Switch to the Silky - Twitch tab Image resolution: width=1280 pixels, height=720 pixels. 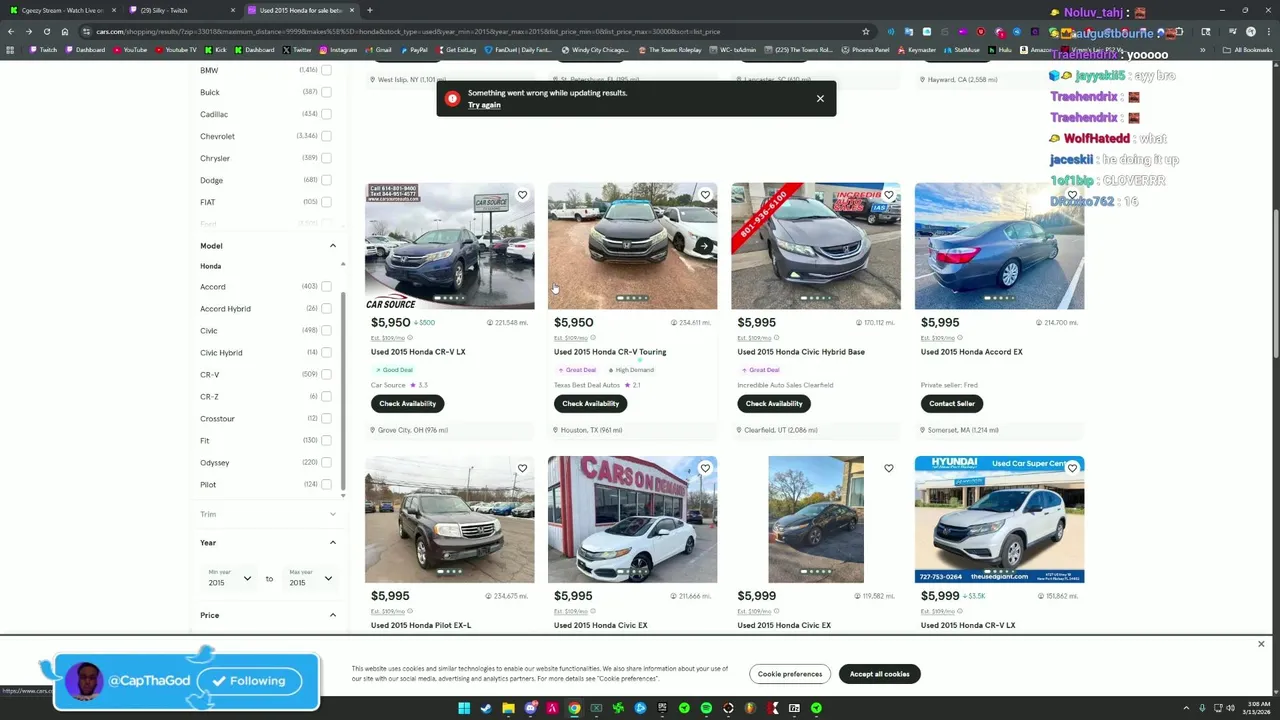(x=182, y=10)
